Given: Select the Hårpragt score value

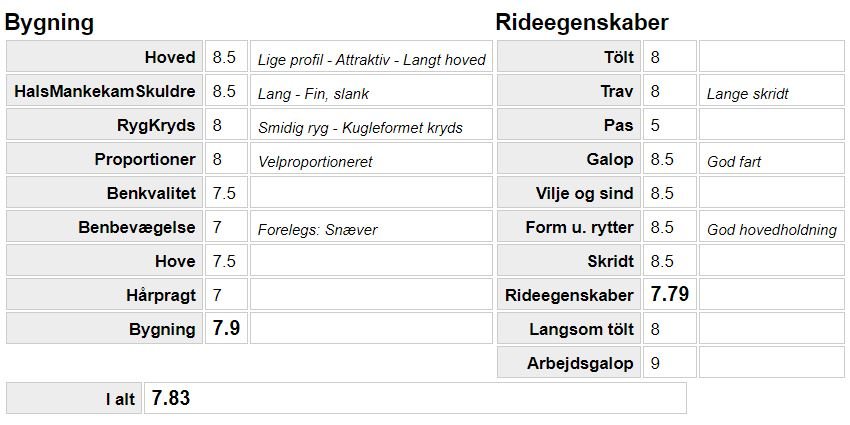Looking at the screenshot, I should [x=217, y=295].
